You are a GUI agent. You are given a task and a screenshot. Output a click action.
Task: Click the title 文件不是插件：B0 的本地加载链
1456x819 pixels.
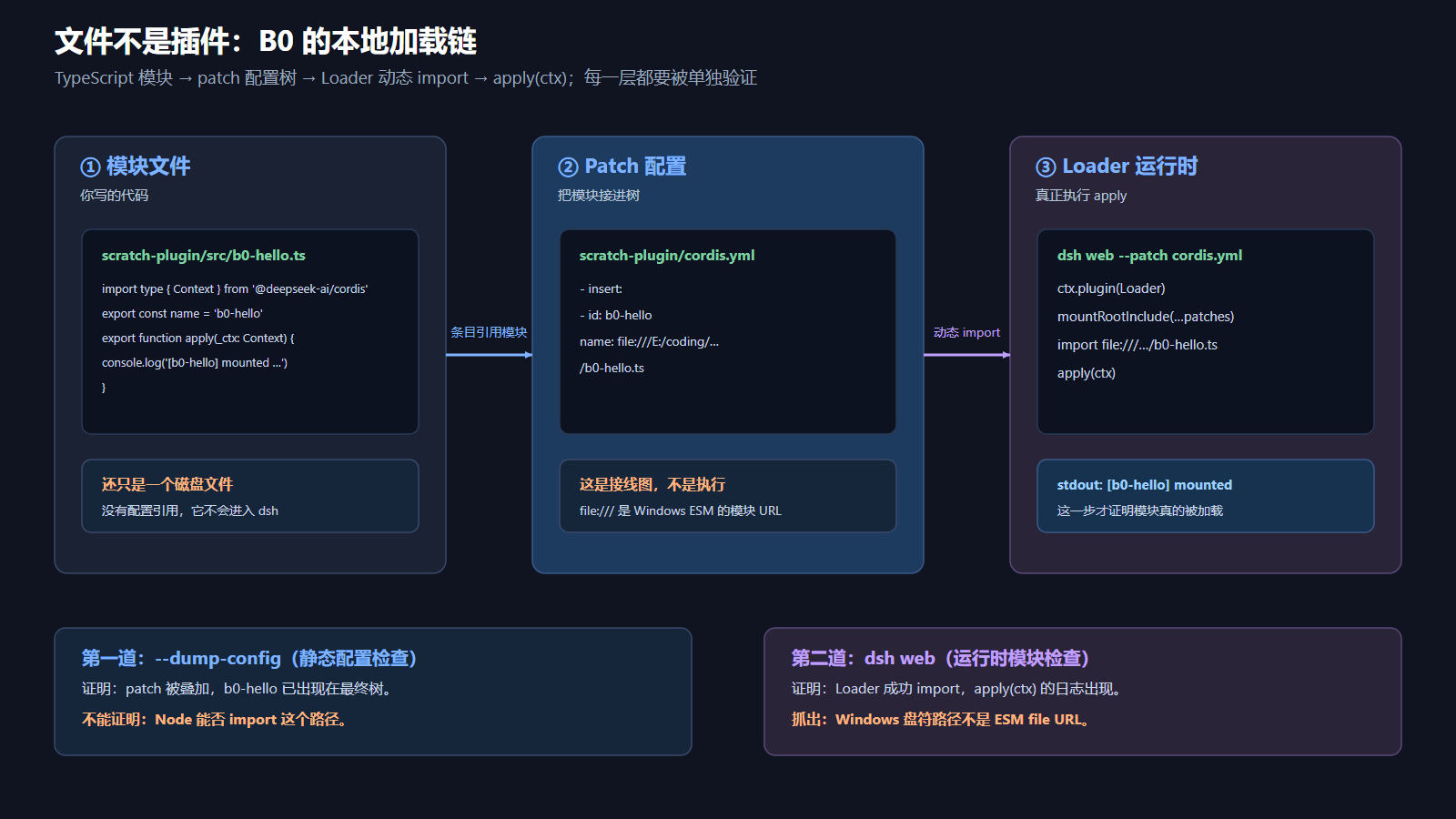(266, 41)
